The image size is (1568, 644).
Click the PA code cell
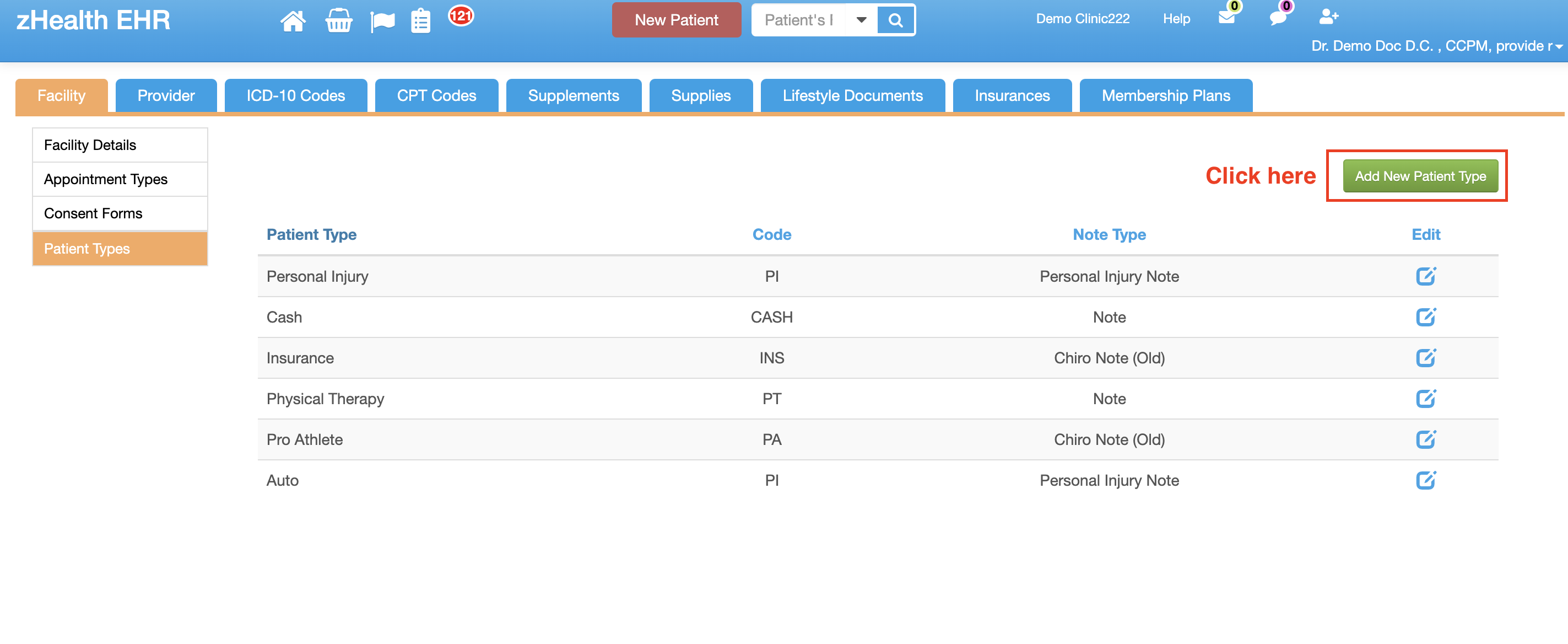coord(771,440)
